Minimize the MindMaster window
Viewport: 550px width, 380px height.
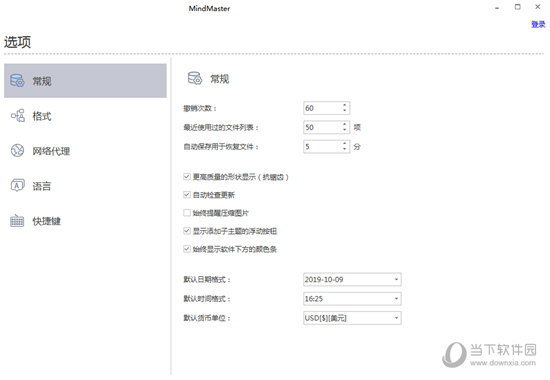(497, 7)
